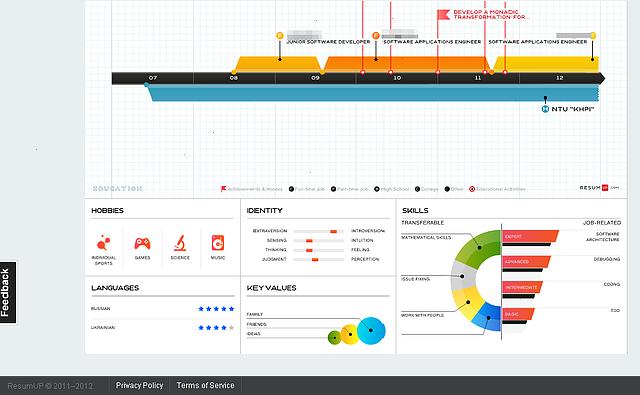Select the Expert skill level bar
640x395 pixels.
point(530,236)
